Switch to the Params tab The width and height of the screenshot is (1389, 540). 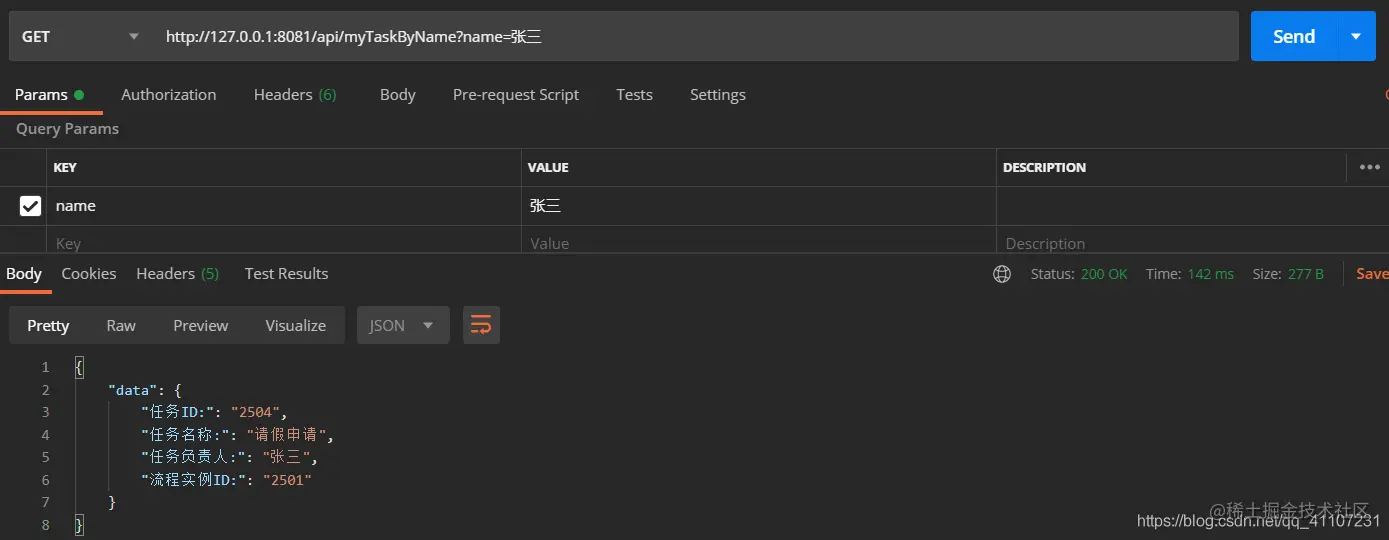pos(50,95)
